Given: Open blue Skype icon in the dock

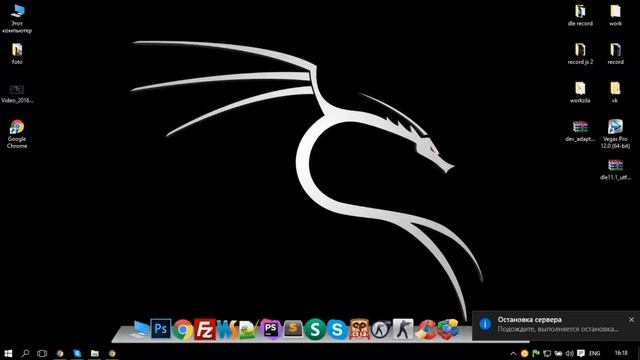Looking at the screenshot, I should pos(337,329).
